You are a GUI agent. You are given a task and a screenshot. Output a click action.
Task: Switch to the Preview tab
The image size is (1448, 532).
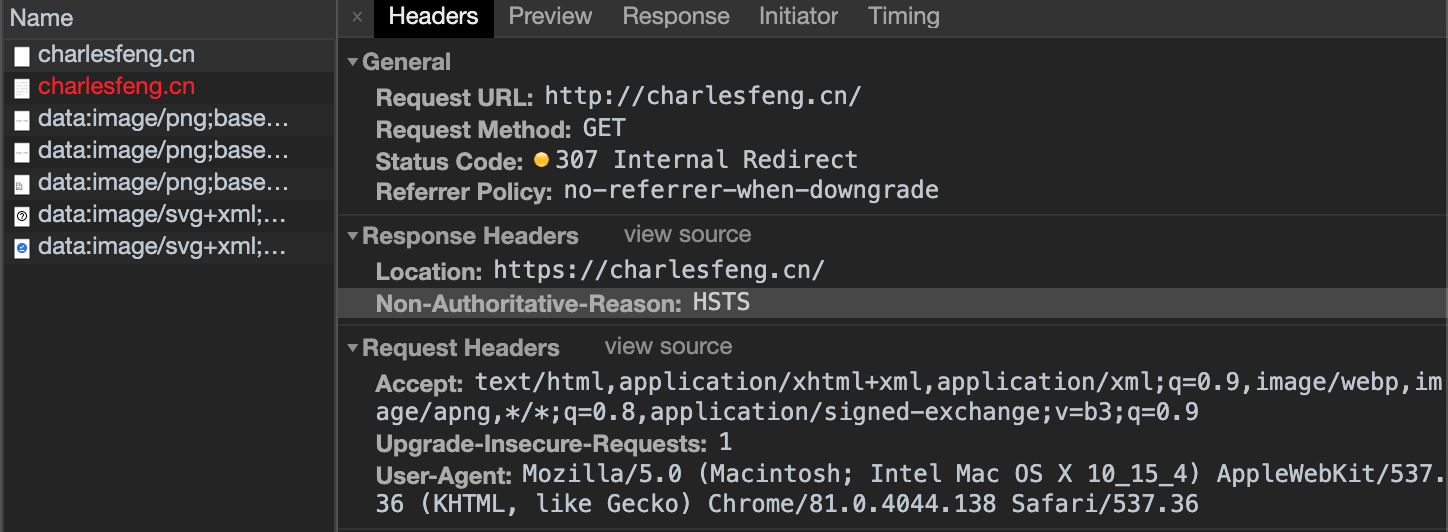click(550, 17)
